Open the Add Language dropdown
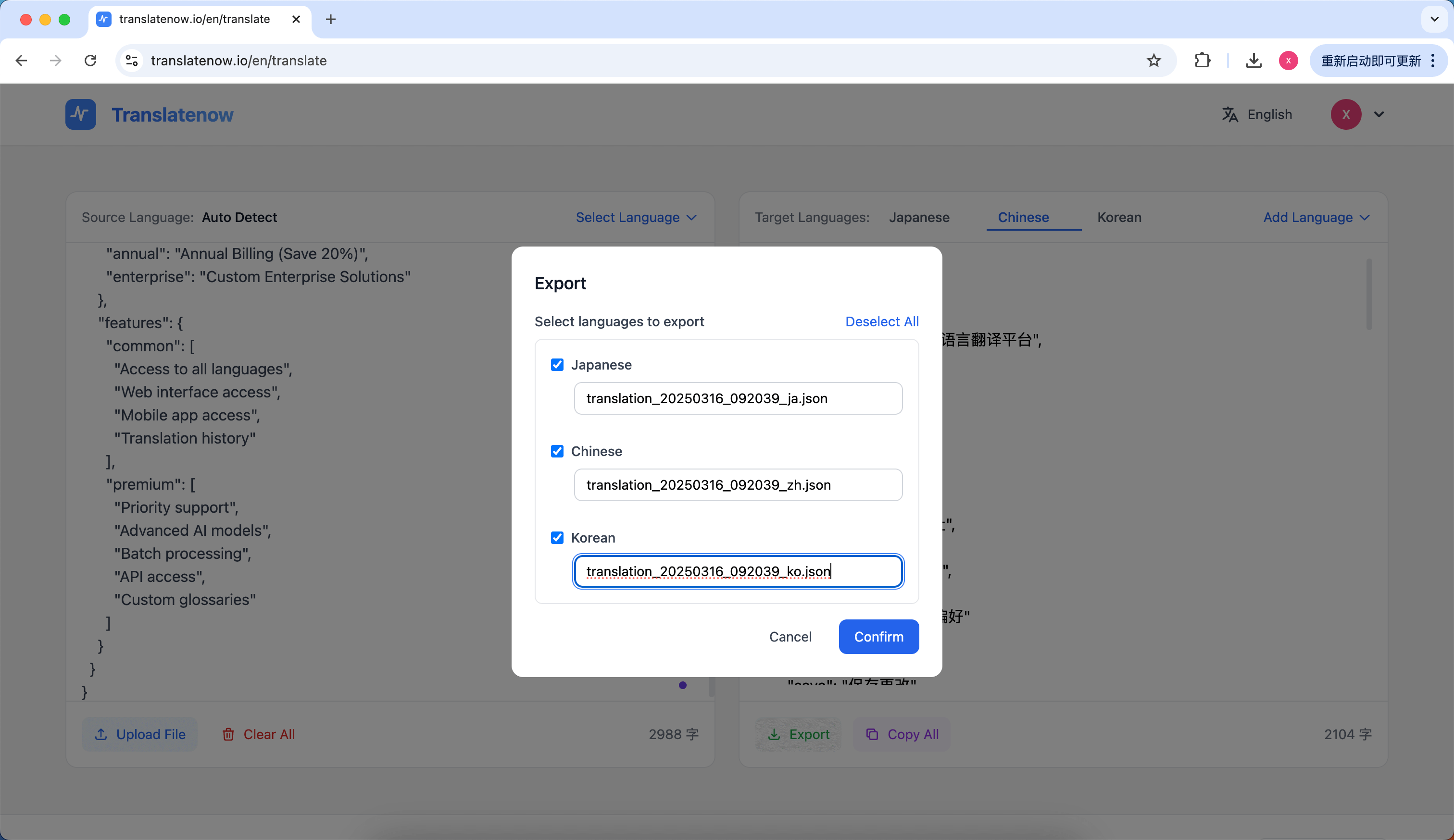Viewport: 1454px width, 840px height. (1316, 217)
